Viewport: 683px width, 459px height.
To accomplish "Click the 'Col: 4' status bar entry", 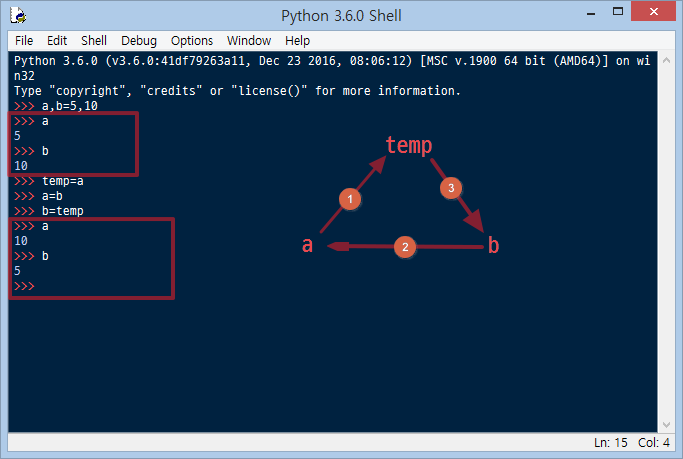I will point(653,442).
